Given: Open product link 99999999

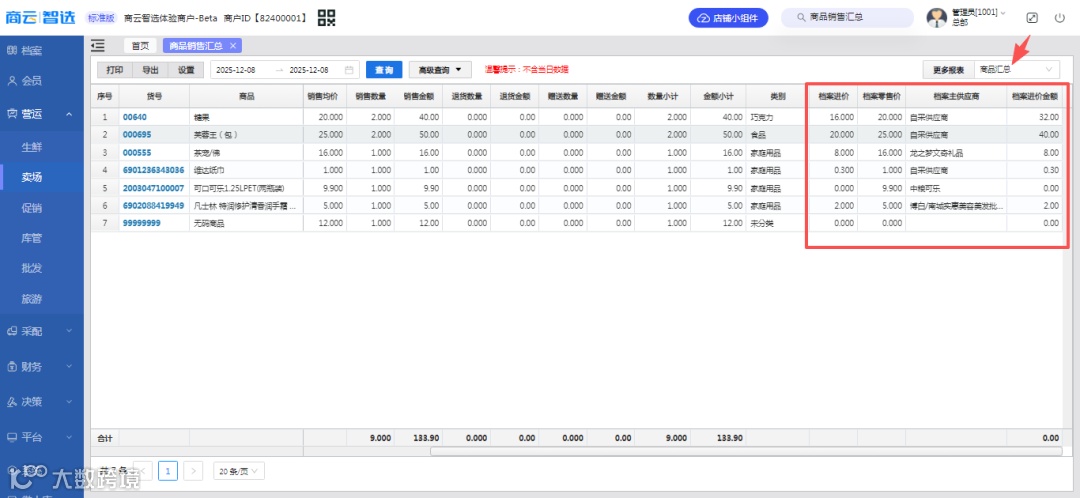Looking at the screenshot, I should [x=142, y=223].
